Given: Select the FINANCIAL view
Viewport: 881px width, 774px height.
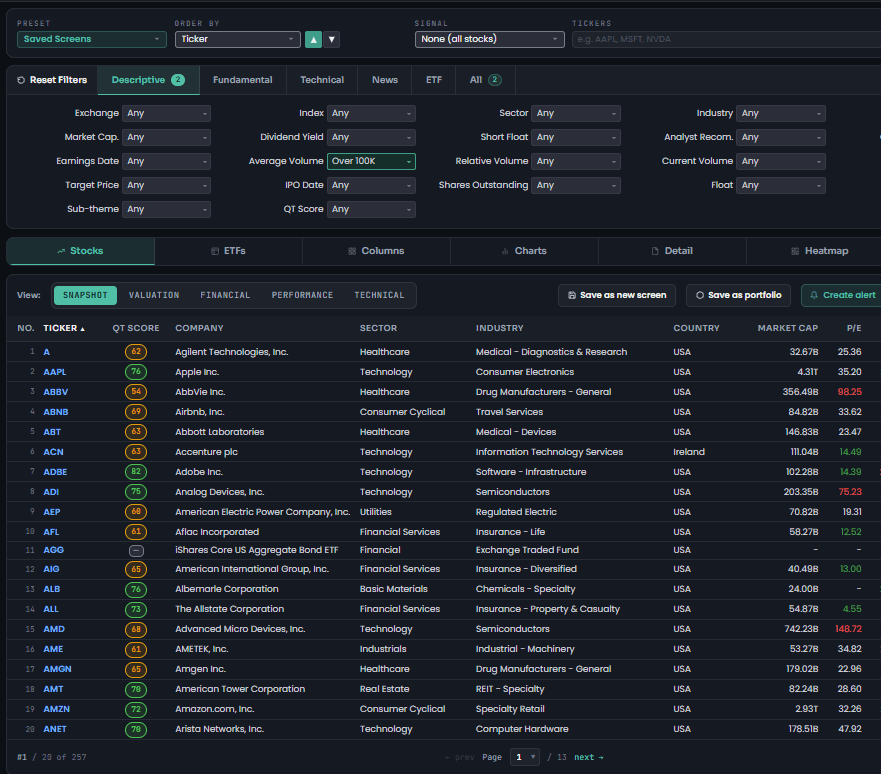Looking at the screenshot, I should pyautogui.click(x=225, y=295).
